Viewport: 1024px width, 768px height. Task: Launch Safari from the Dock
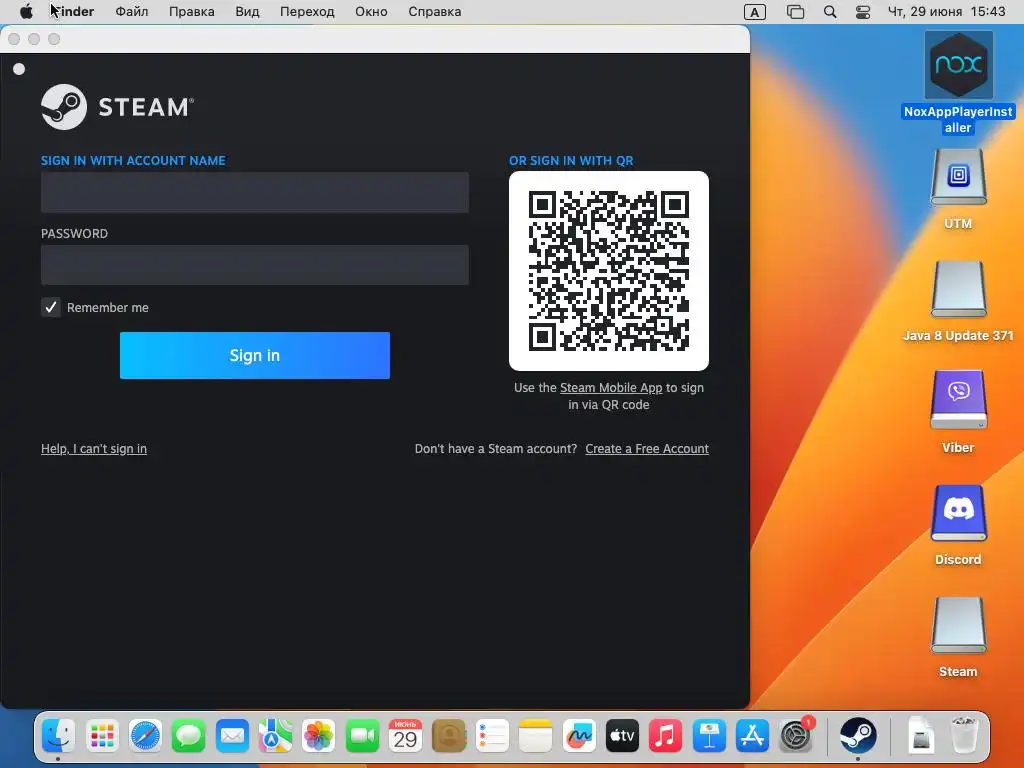(x=145, y=736)
